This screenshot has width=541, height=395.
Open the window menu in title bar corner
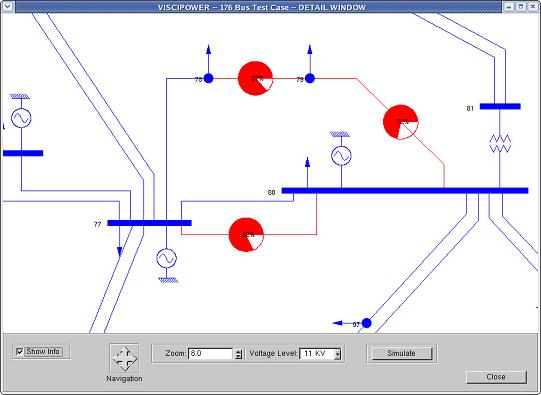pos(8,7)
